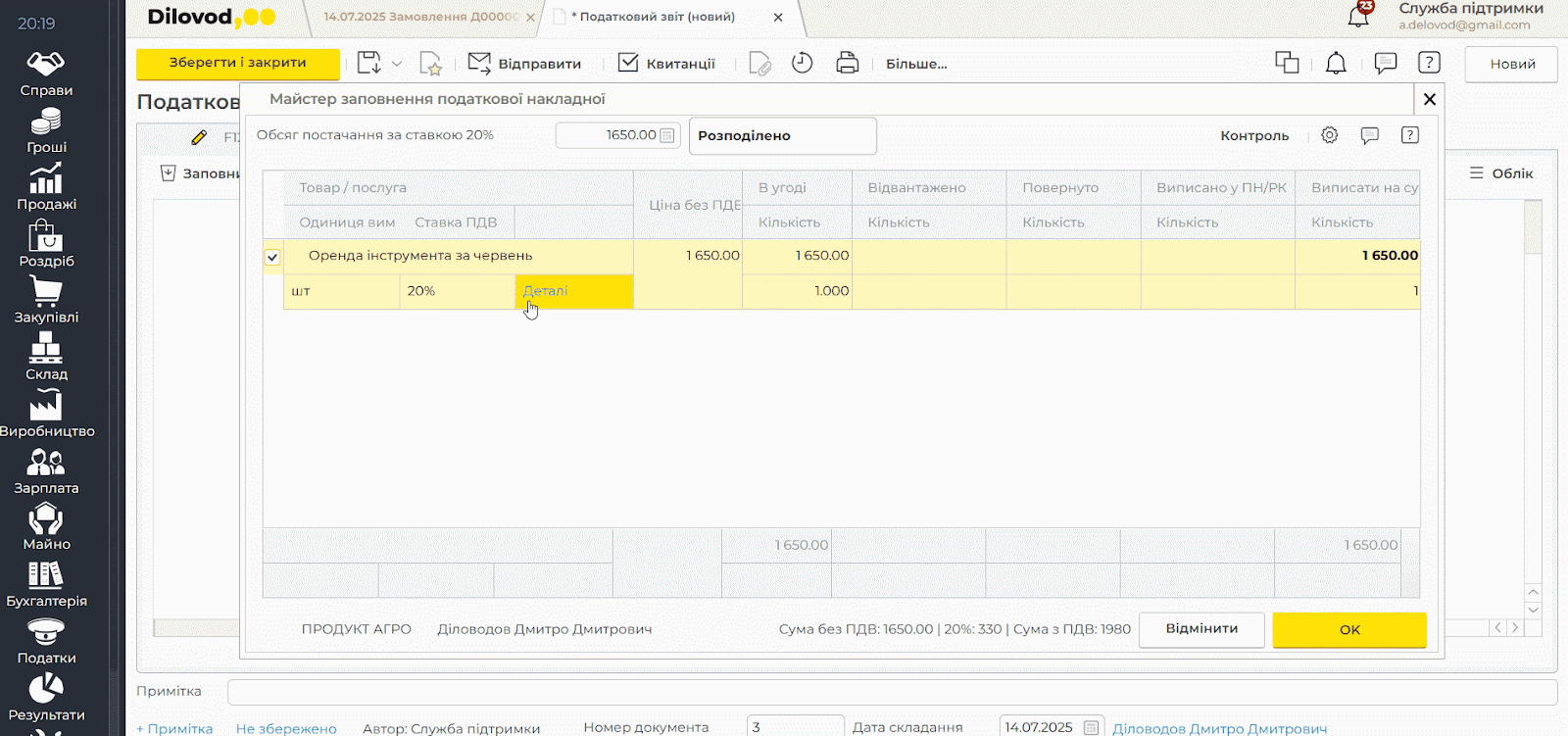
Task: Open the Sales (Продажі) section in sidebar
Action: point(46,186)
